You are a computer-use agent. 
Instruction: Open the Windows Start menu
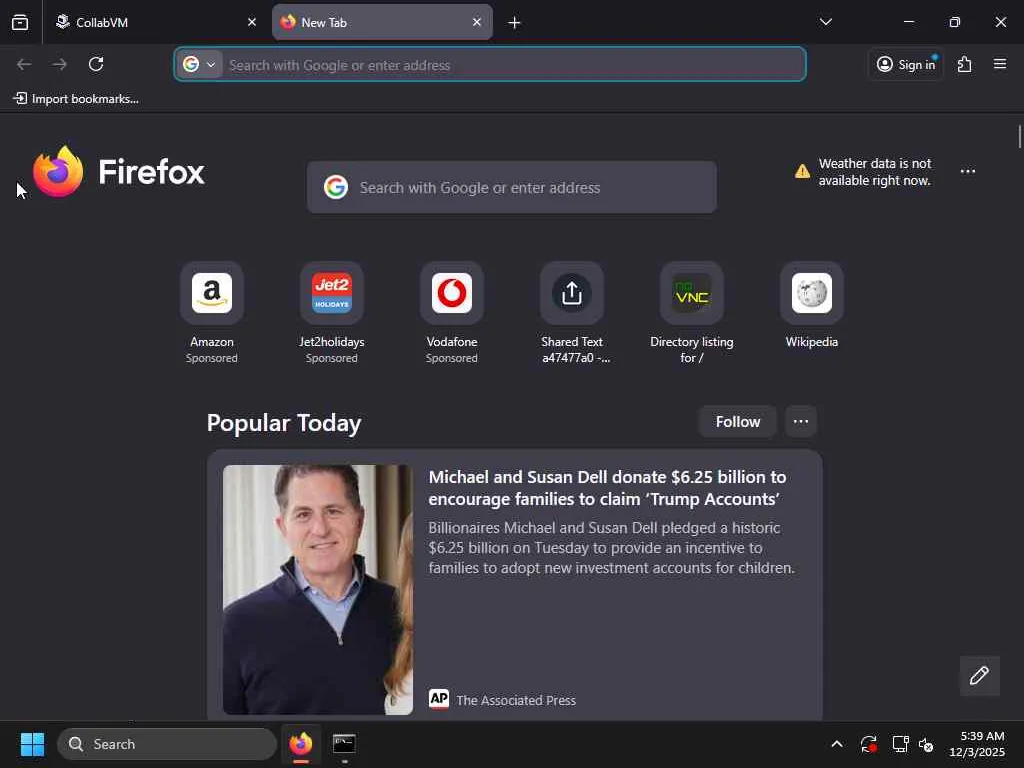pyautogui.click(x=32, y=744)
